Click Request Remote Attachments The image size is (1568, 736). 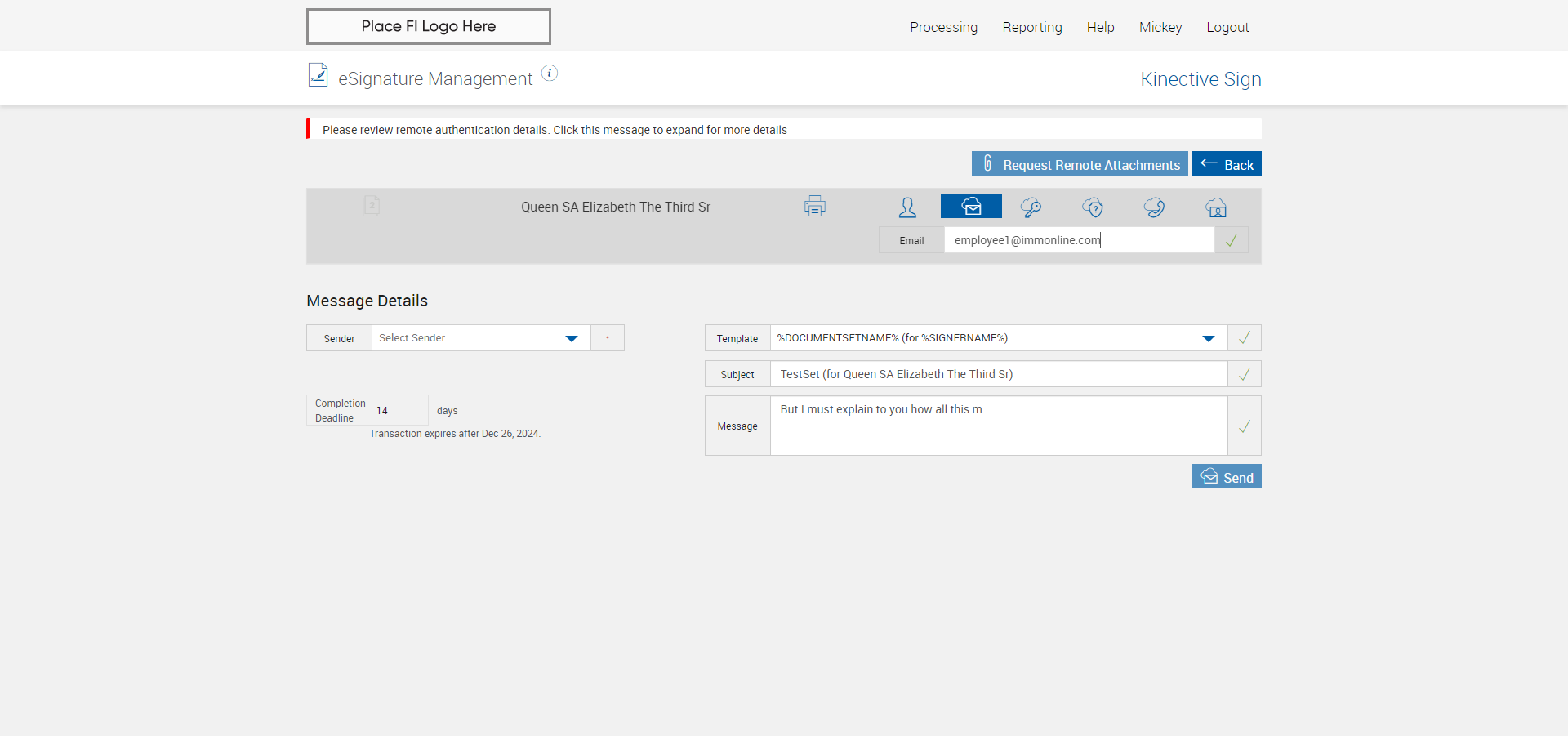click(1080, 164)
